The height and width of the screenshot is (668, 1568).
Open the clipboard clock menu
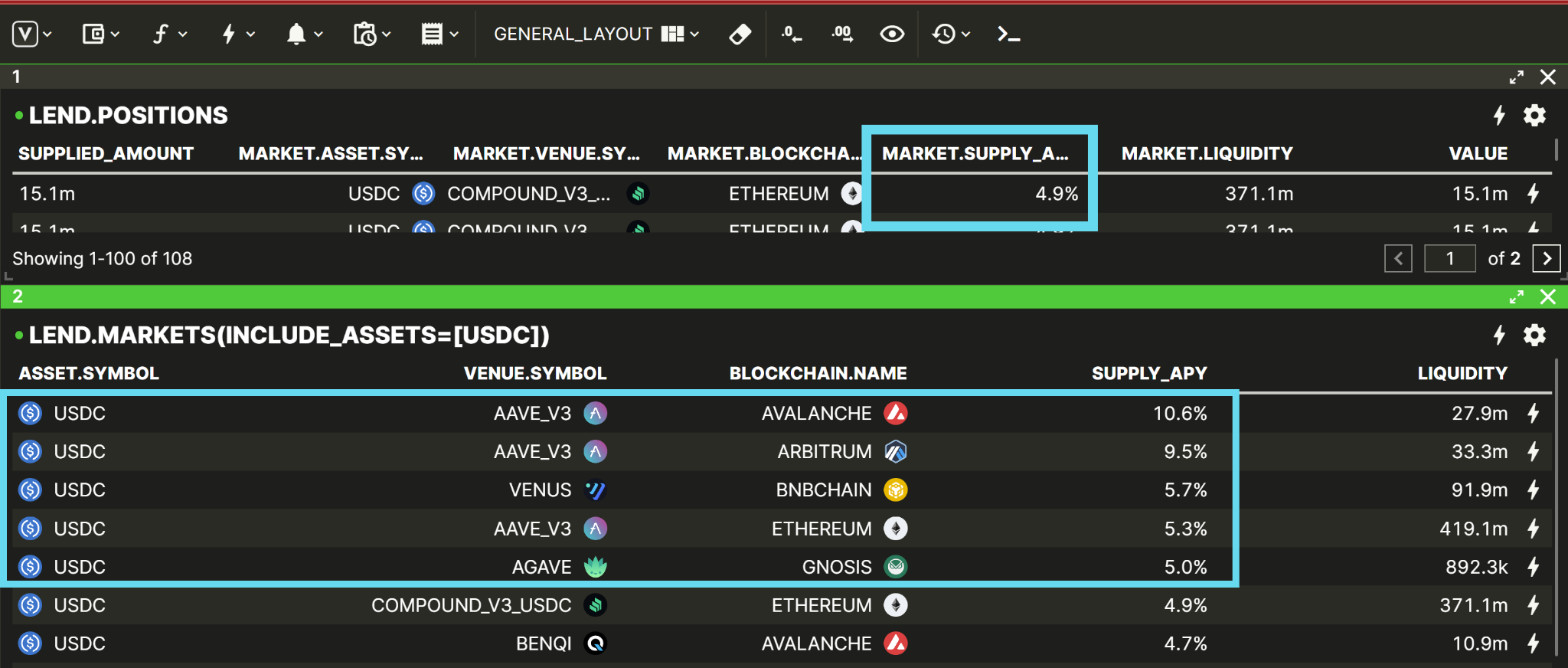364,34
